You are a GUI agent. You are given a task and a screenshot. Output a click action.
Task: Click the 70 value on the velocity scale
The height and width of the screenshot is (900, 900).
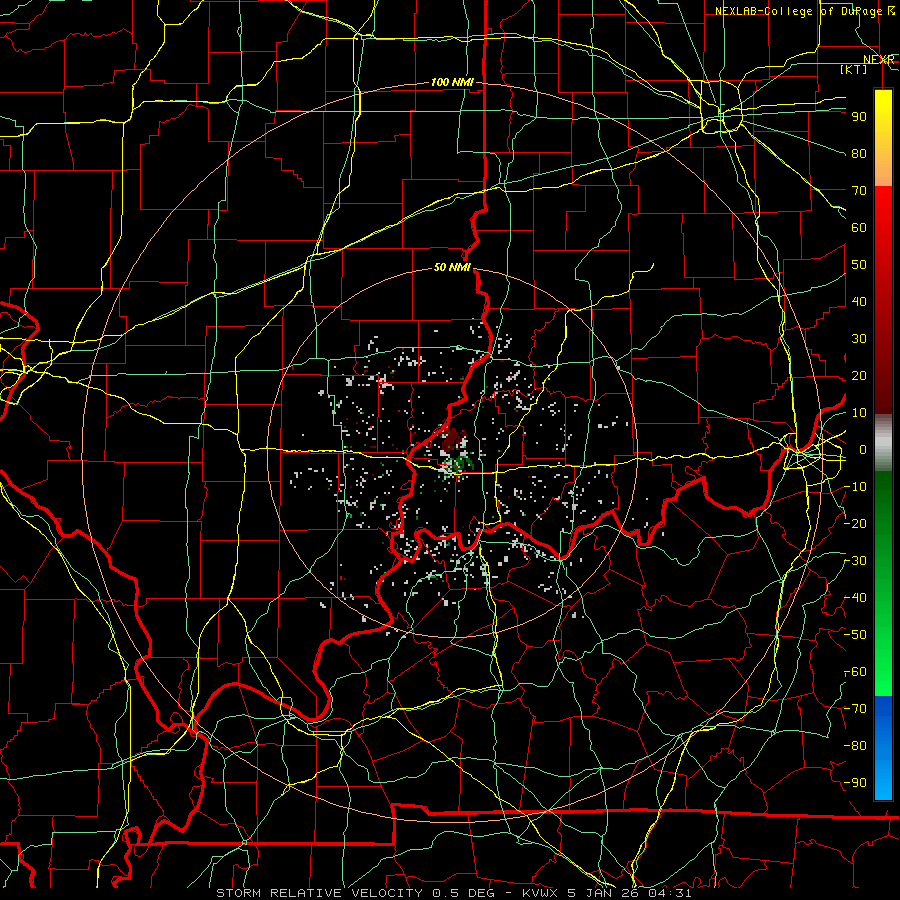click(x=859, y=191)
